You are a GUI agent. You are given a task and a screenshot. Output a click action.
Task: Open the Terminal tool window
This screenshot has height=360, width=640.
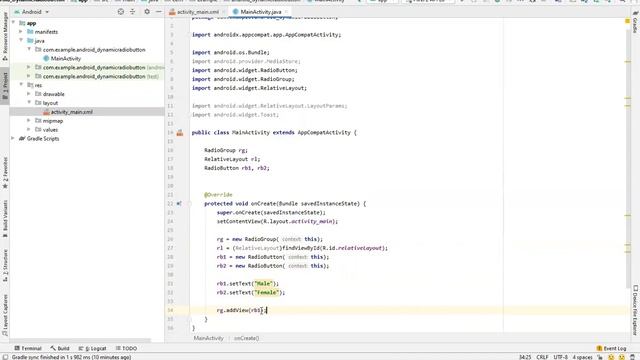(x=28, y=348)
